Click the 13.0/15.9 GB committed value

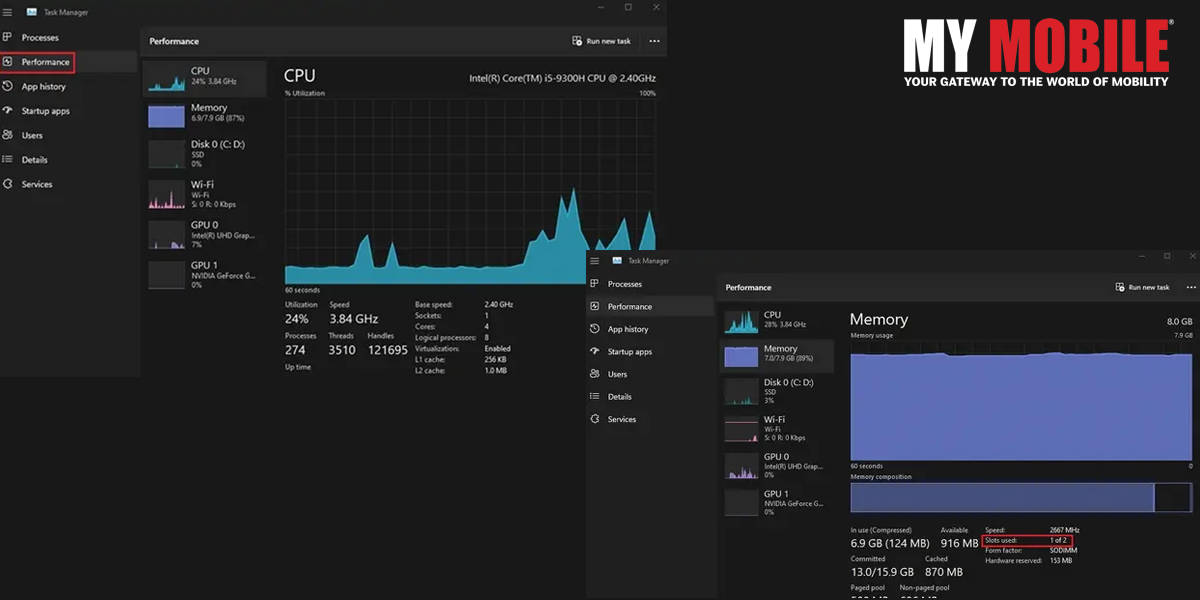pyautogui.click(x=882, y=572)
